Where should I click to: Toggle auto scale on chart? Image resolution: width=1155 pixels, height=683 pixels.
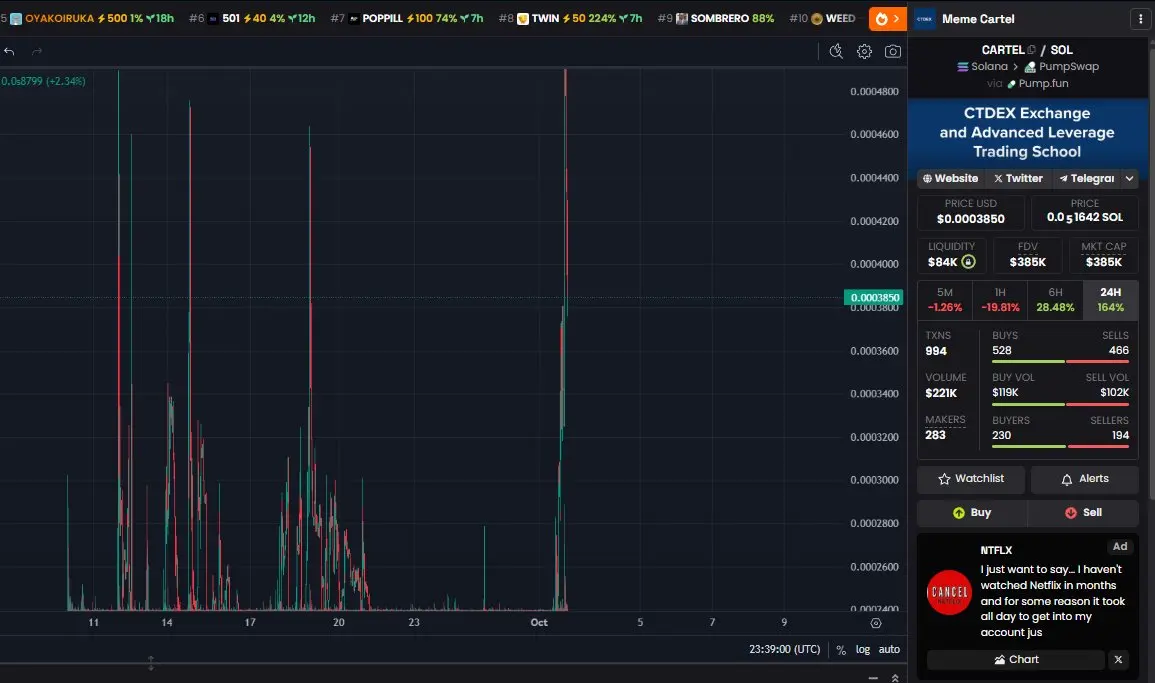[x=889, y=649]
